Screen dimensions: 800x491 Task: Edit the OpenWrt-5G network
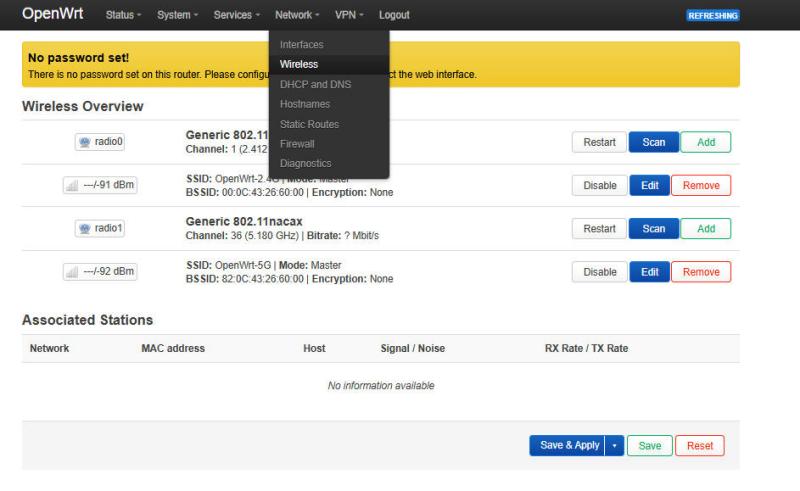click(649, 272)
